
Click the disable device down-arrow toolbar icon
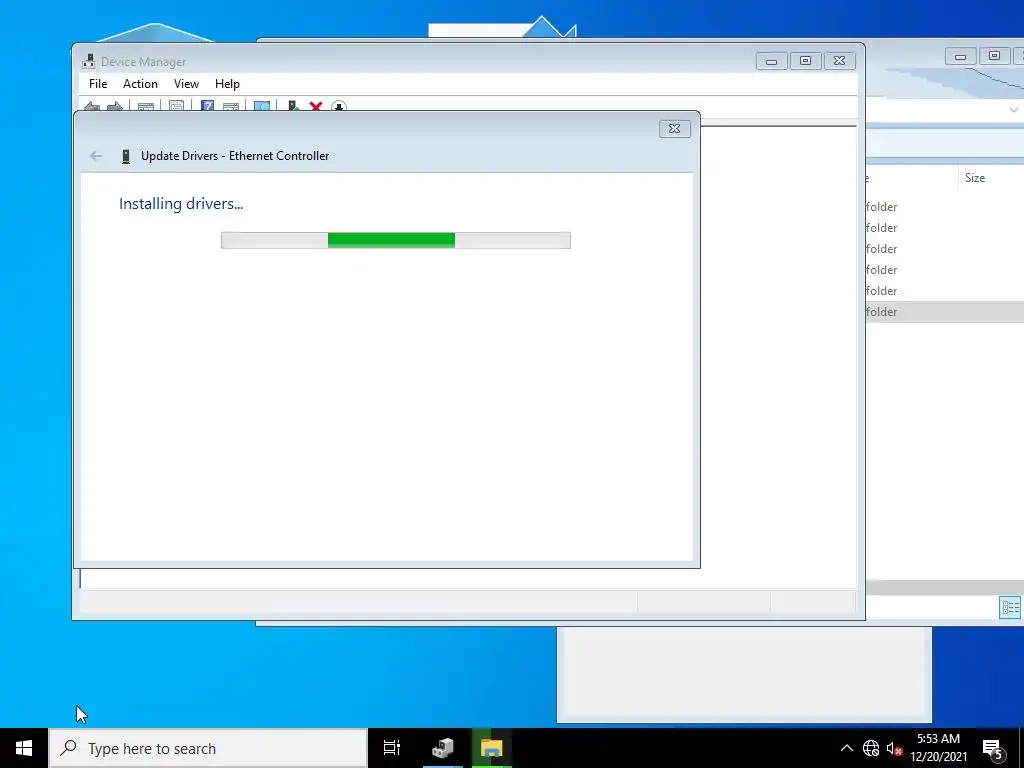pyautogui.click(x=338, y=106)
